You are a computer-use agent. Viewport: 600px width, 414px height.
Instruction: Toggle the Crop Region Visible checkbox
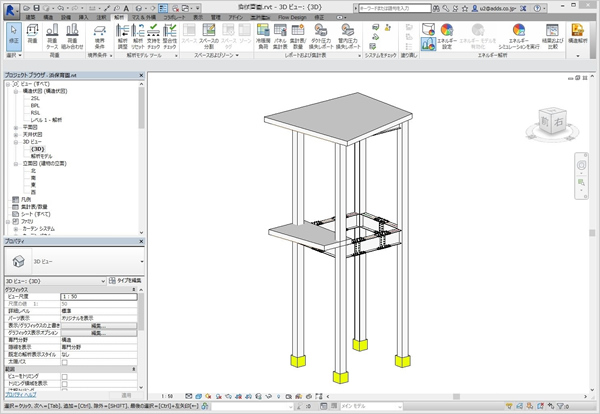65,384
